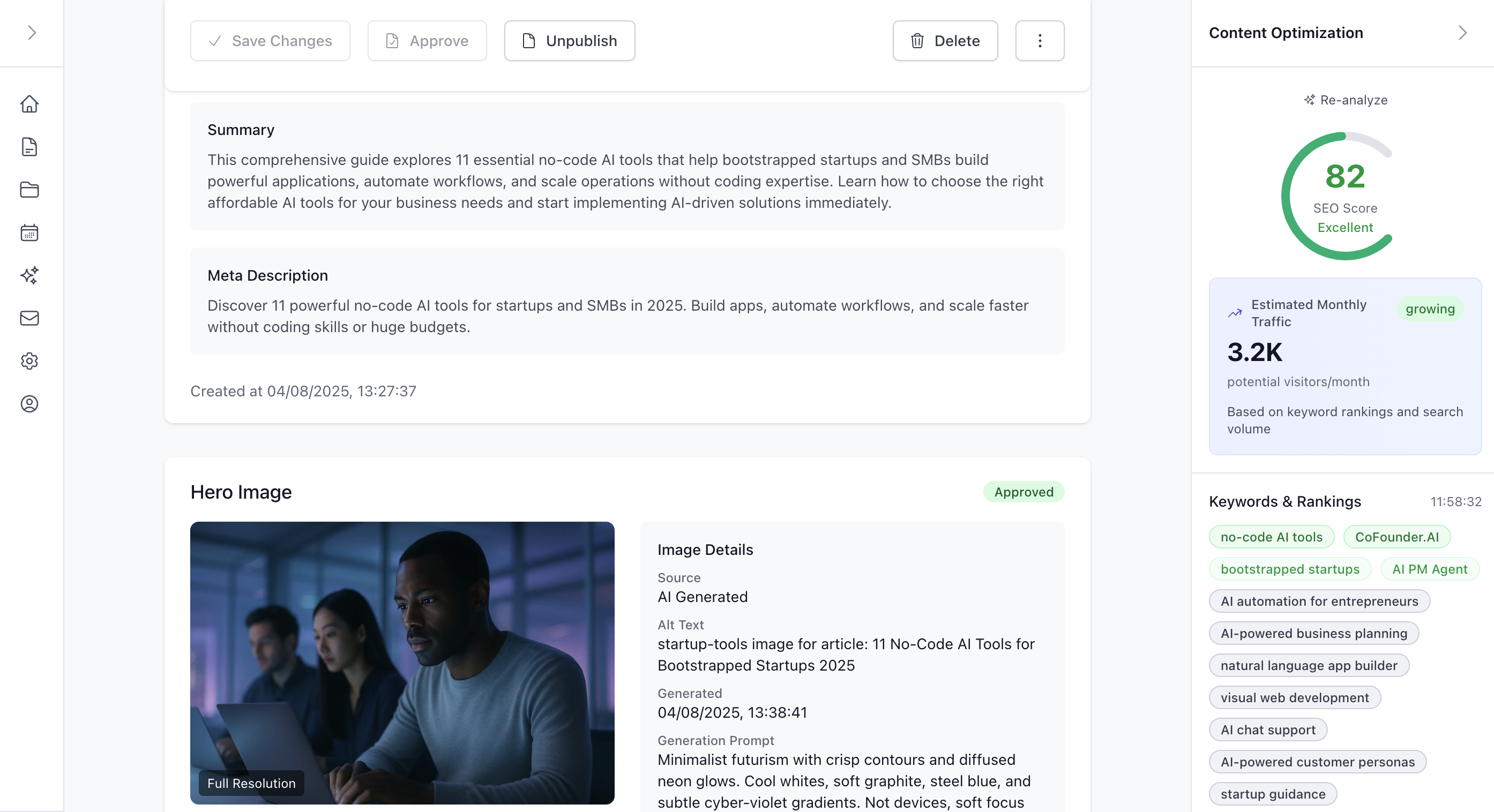
Task: Open the Home page from the sidebar
Action: 29,104
